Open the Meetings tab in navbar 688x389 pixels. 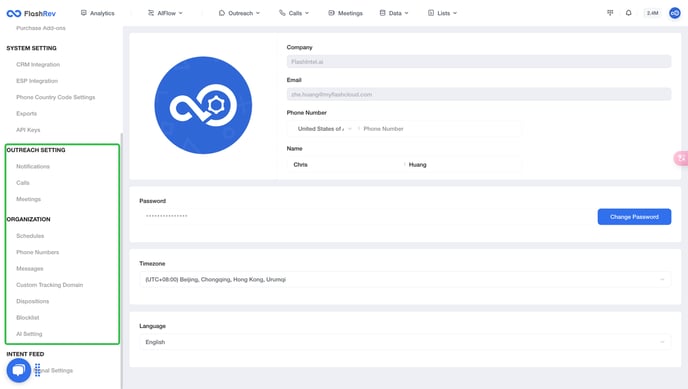point(345,13)
